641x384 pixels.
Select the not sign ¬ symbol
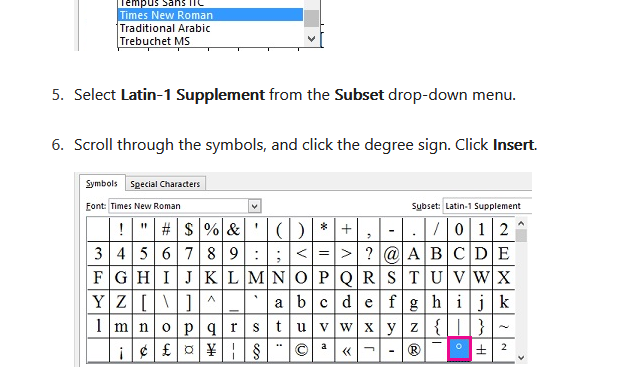pyautogui.click(x=369, y=350)
